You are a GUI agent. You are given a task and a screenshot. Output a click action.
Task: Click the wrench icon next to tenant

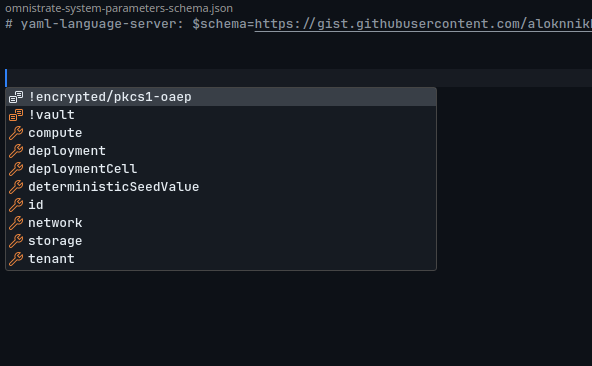pyautogui.click(x=16, y=259)
